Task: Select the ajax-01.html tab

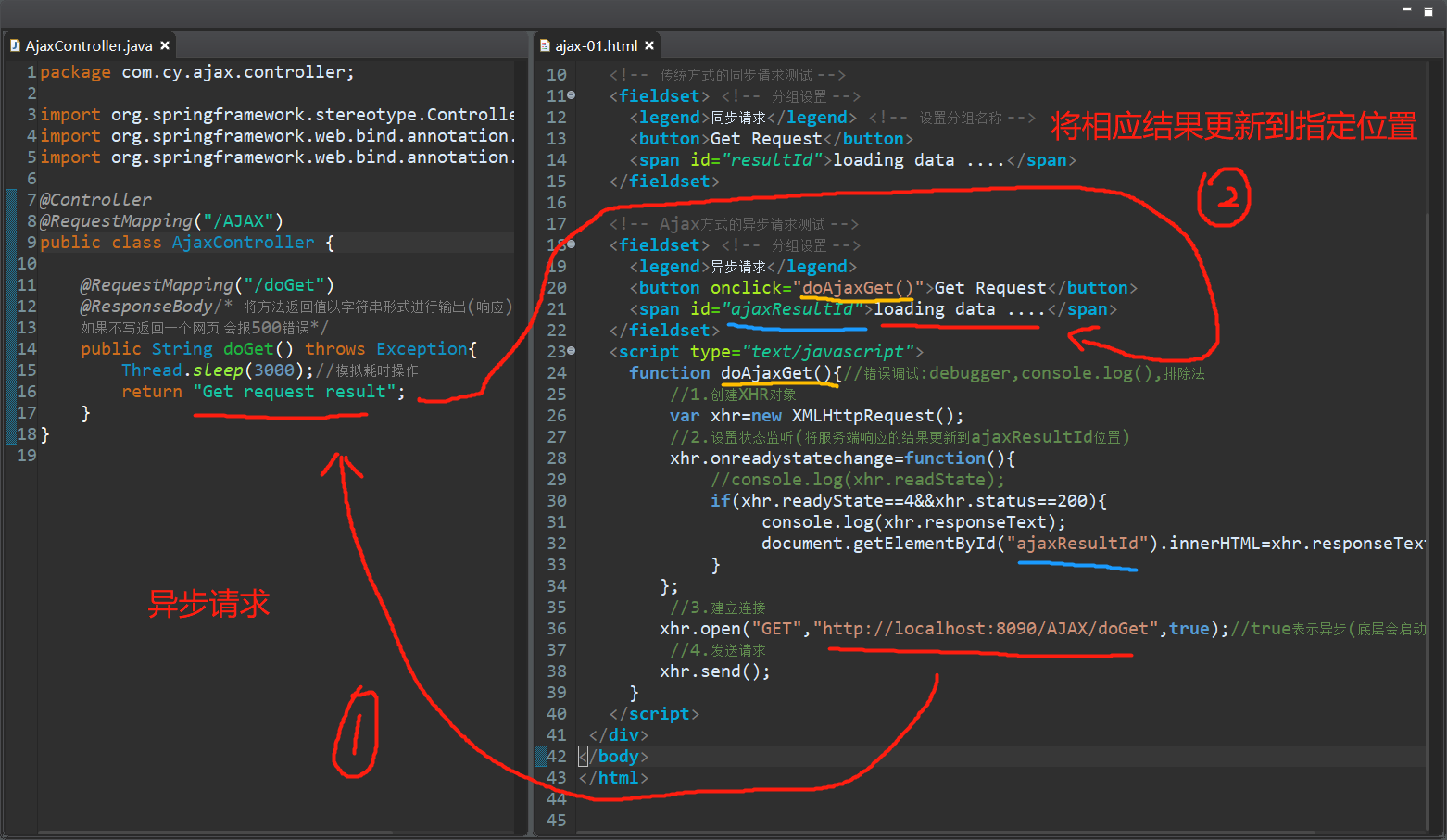Action: pos(597,45)
